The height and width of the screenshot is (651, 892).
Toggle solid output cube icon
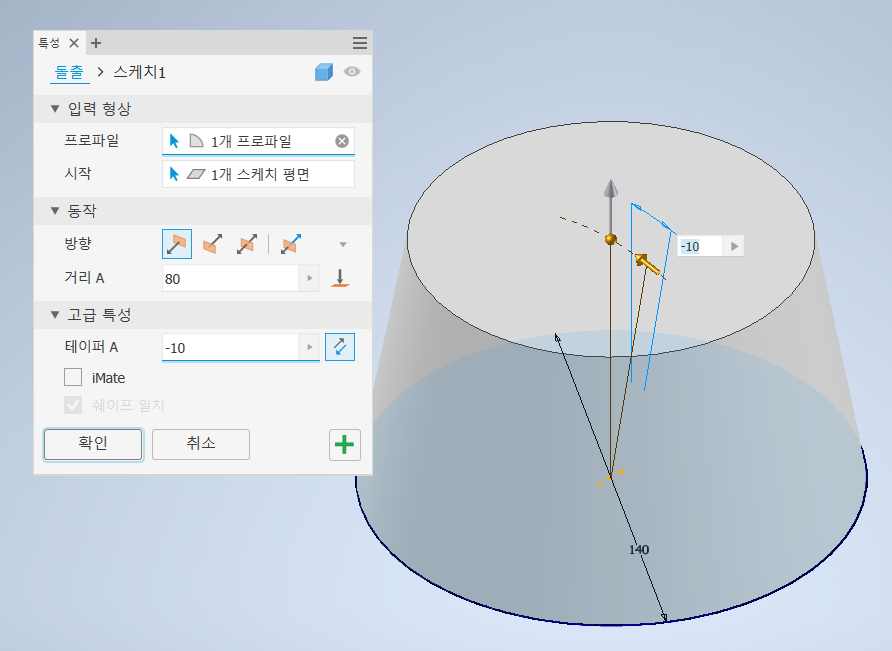coord(324,72)
